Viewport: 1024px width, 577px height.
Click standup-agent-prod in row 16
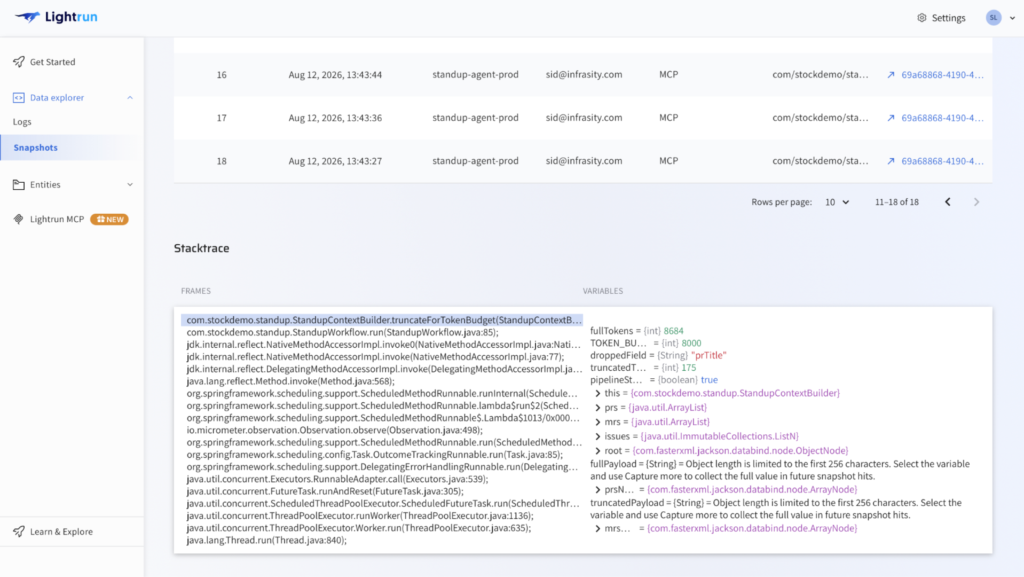pos(475,74)
